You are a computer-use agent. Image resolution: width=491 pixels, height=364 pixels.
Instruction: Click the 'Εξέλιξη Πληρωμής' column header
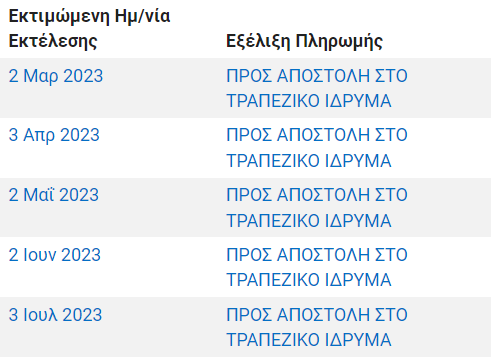coord(304,41)
